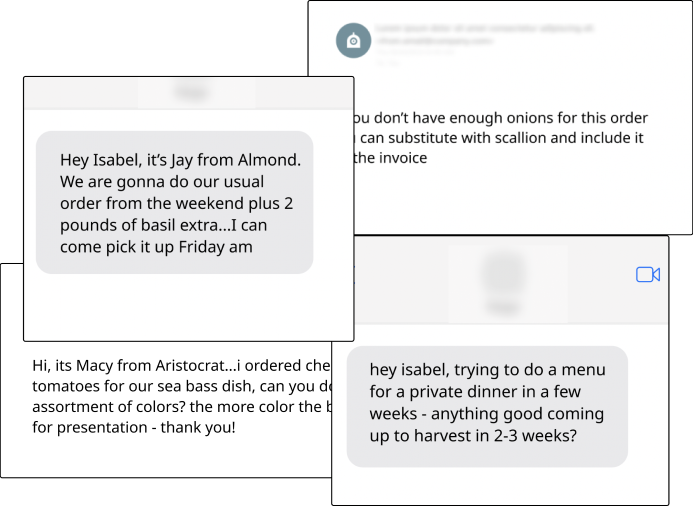
Task: Open the blurred contact name above Jay's message
Action: coord(191,92)
